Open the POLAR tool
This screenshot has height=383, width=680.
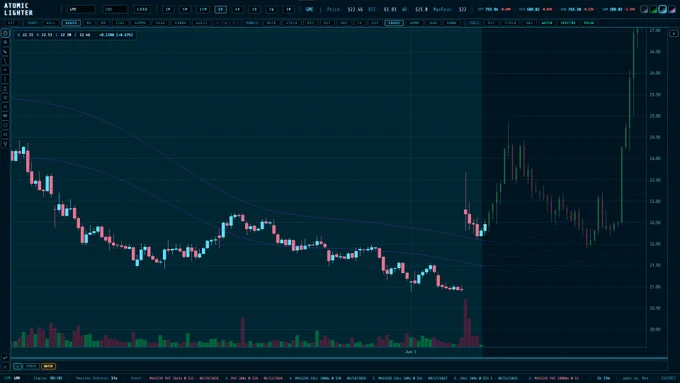589,23
